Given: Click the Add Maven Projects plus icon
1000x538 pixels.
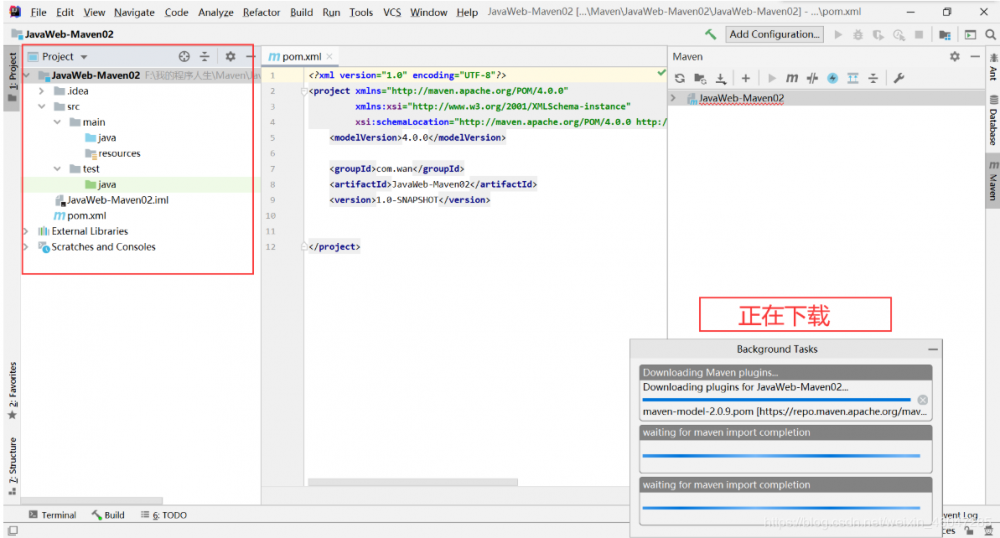Looking at the screenshot, I should [x=745, y=78].
